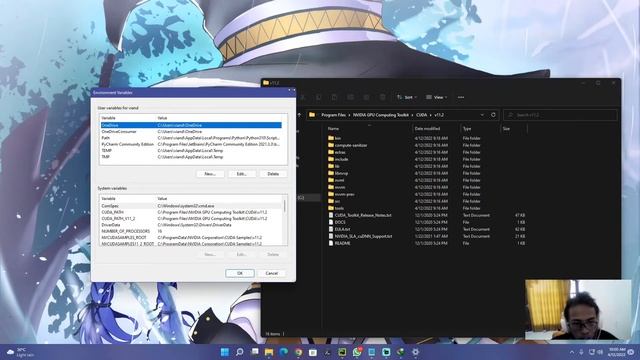This screenshot has width=640, height=360.
Task: Launch Microsoft Edge from the taskbar
Action: click(284, 352)
